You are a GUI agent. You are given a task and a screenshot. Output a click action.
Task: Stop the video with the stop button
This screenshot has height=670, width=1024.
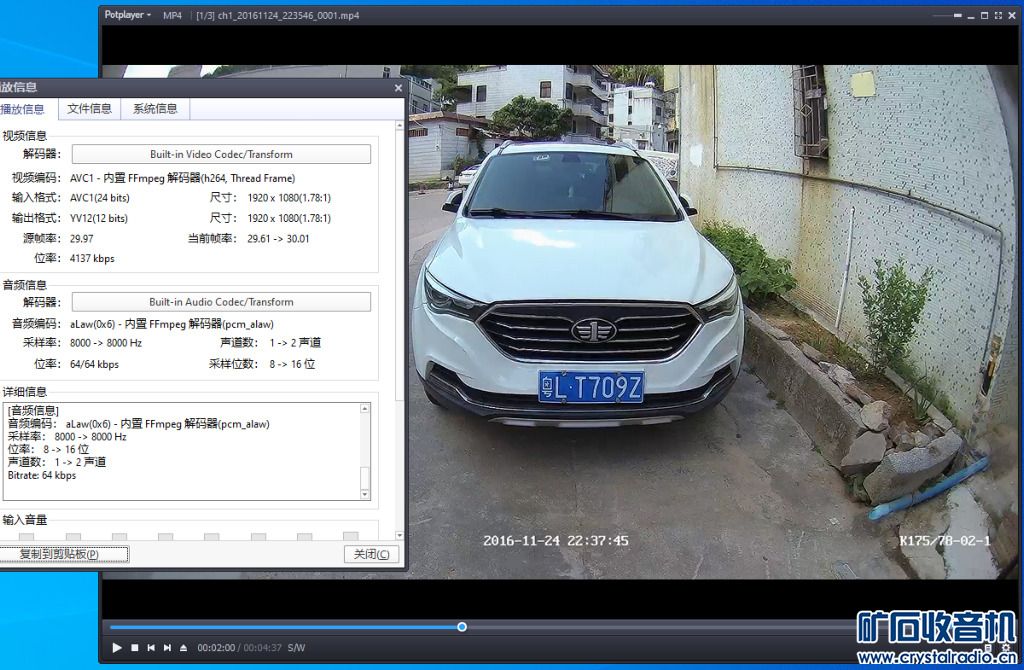(x=135, y=648)
